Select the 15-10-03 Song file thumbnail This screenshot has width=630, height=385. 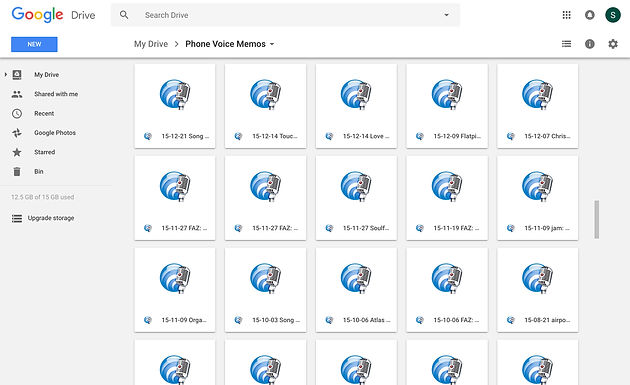click(265, 279)
